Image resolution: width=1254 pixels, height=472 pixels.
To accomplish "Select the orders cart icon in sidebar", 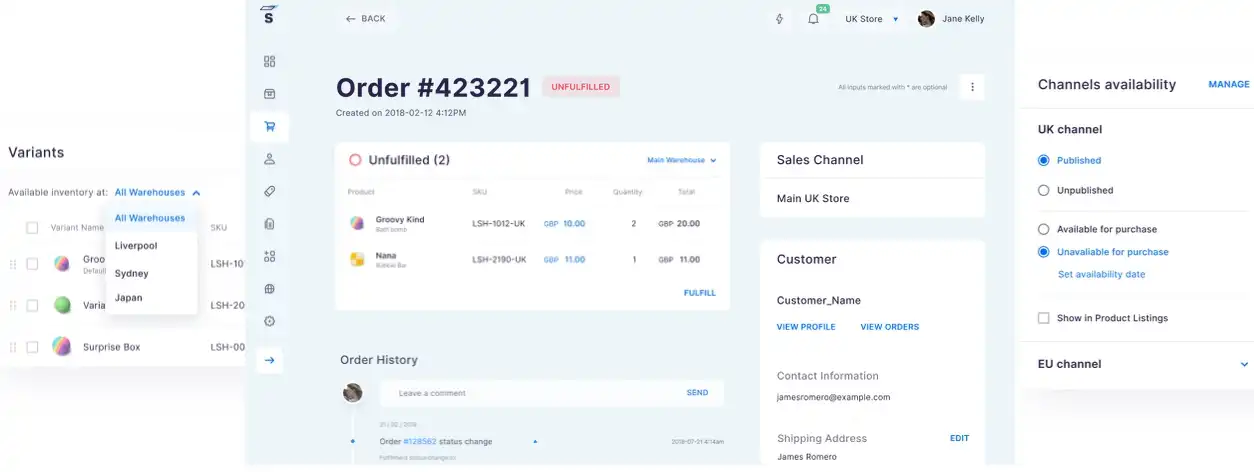I will [269, 126].
